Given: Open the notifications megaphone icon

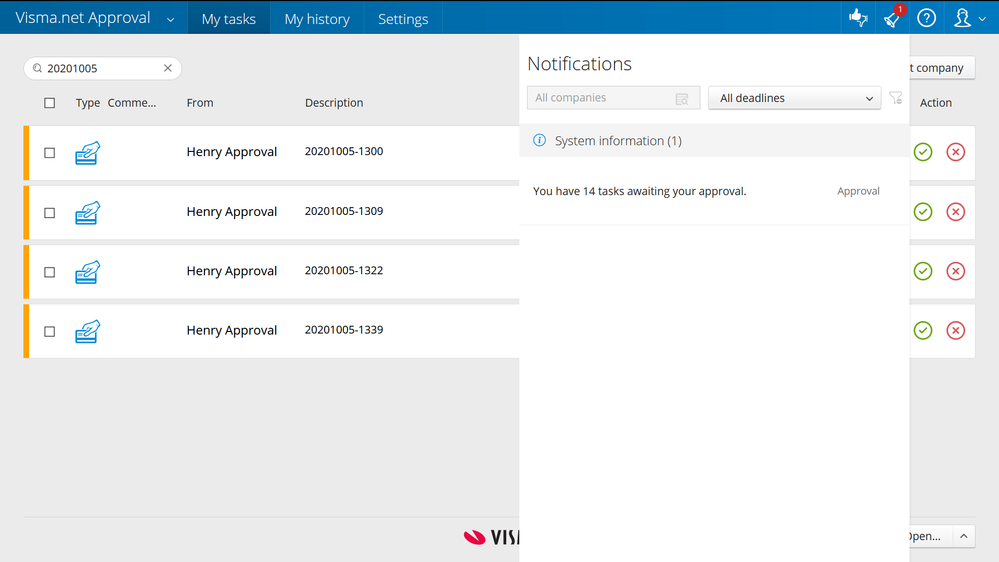Looking at the screenshot, I should [892, 18].
